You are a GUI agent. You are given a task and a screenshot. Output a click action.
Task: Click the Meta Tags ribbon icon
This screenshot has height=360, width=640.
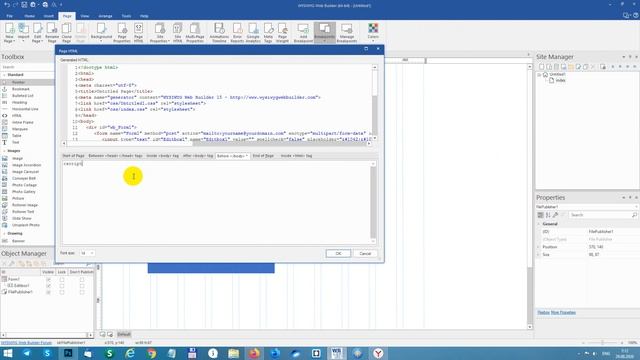[268, 33]
